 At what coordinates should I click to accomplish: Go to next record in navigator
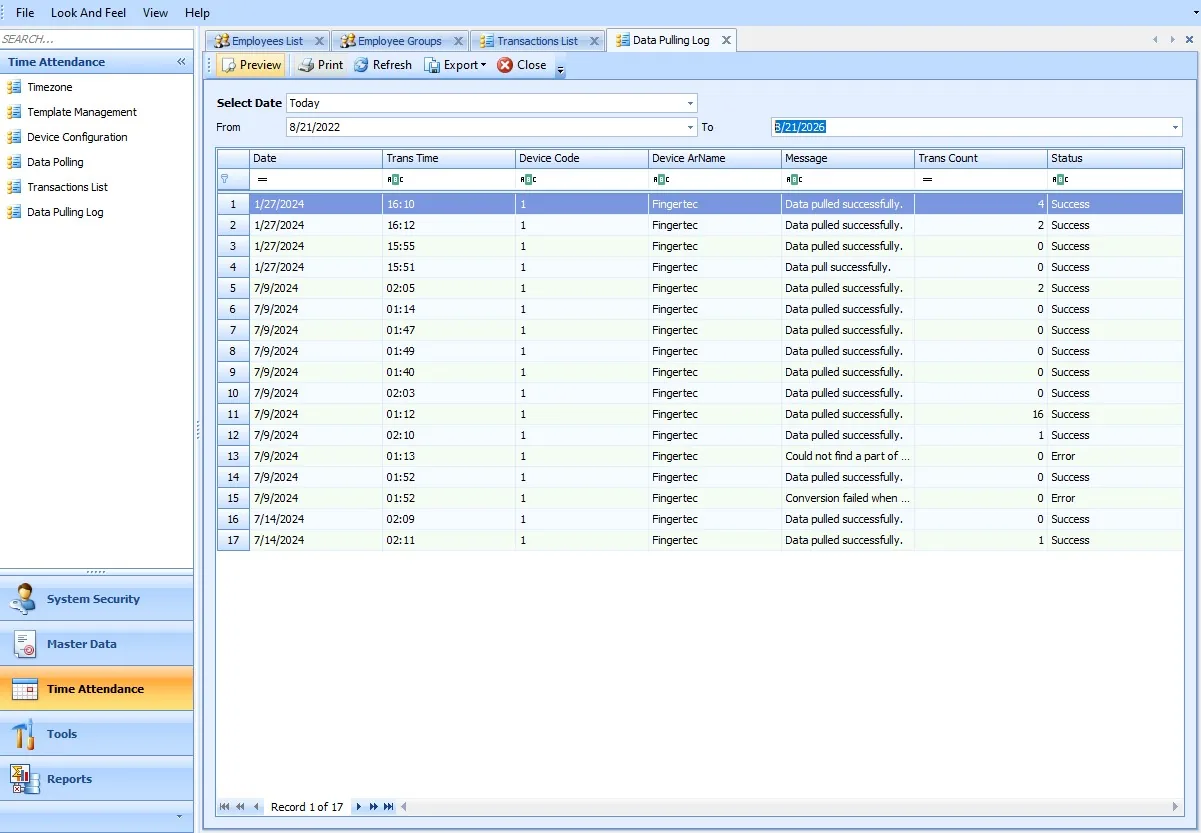[359, 807]
